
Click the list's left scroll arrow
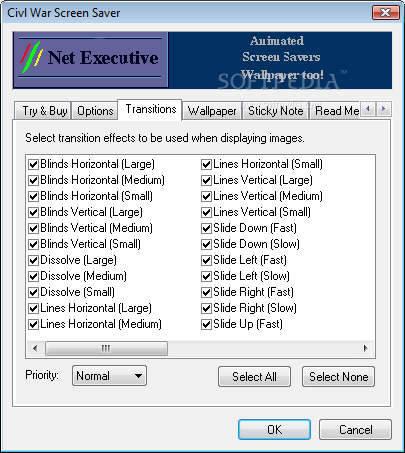(x=35, y=349)
